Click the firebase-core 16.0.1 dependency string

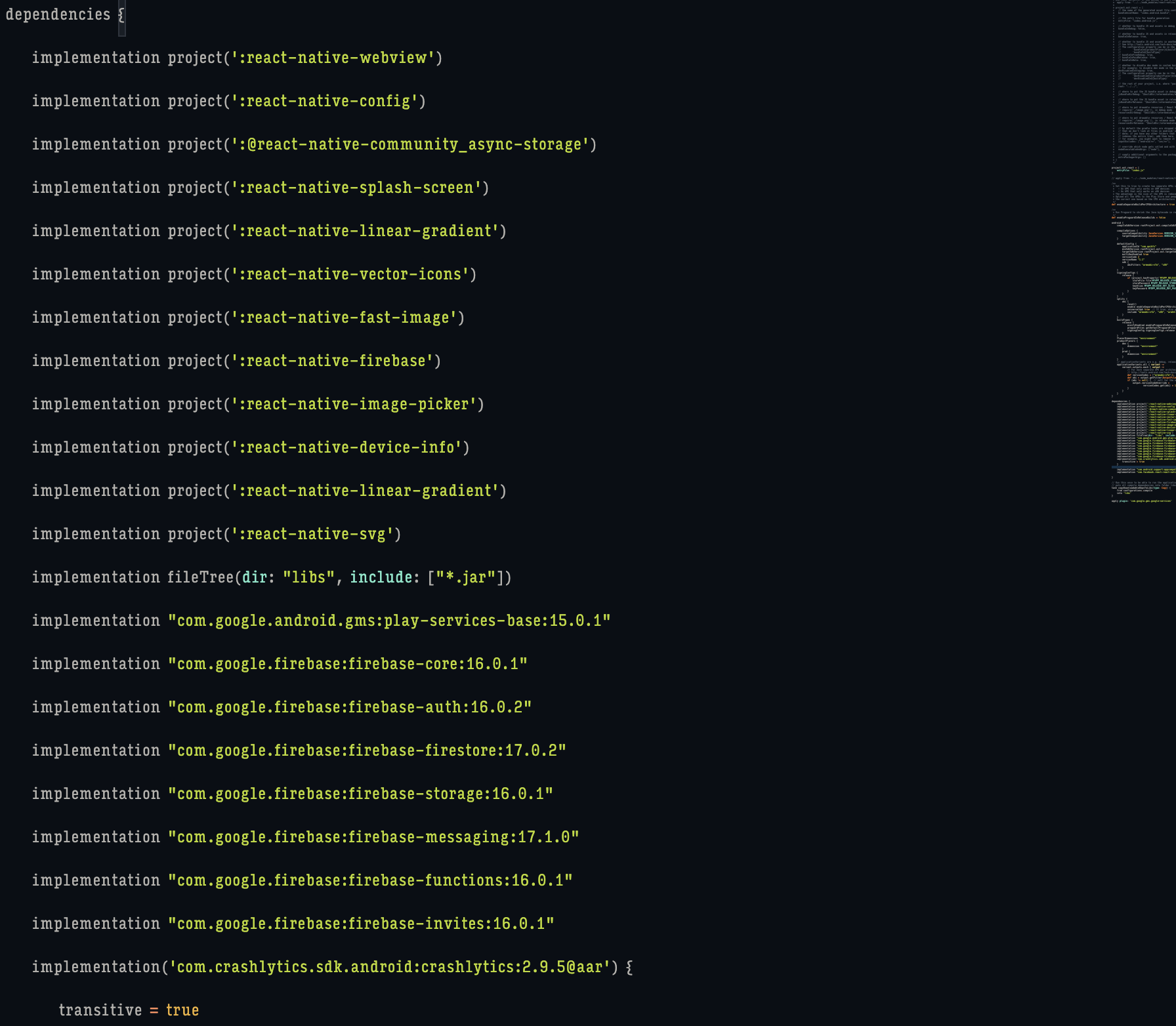click(348, 664)
